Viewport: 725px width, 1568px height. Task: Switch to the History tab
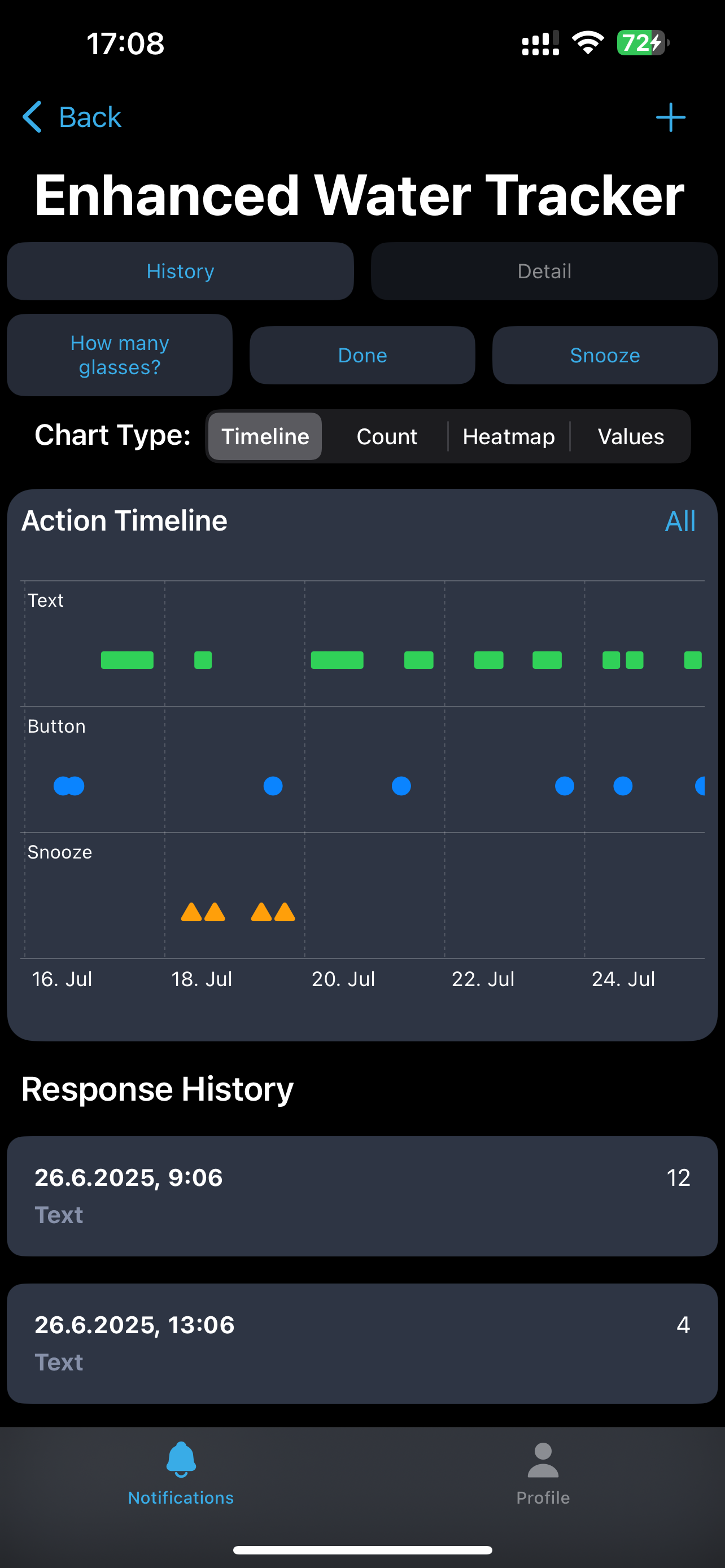click(180, 271)
